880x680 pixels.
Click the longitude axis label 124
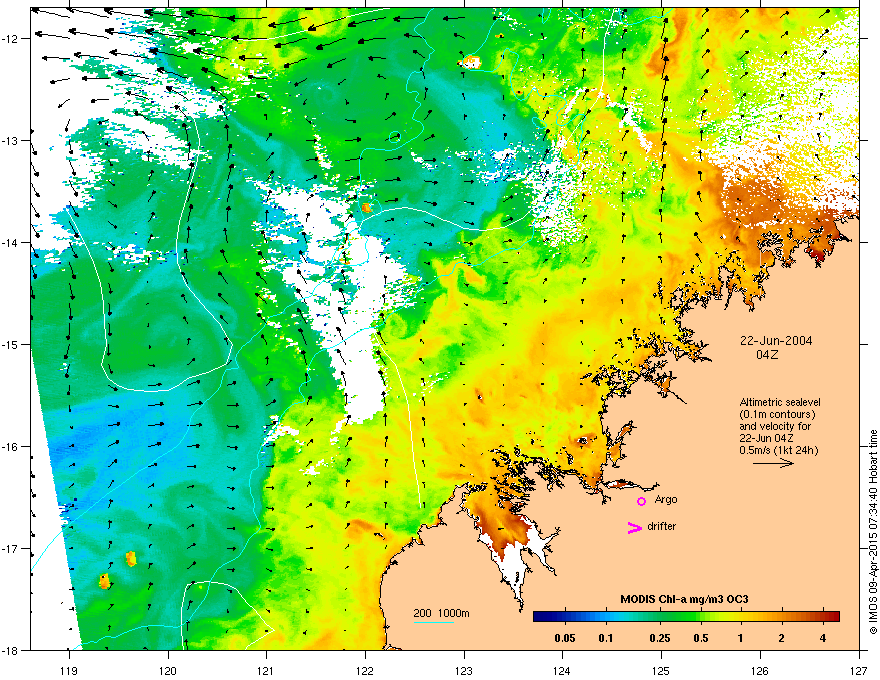(562, 670)
